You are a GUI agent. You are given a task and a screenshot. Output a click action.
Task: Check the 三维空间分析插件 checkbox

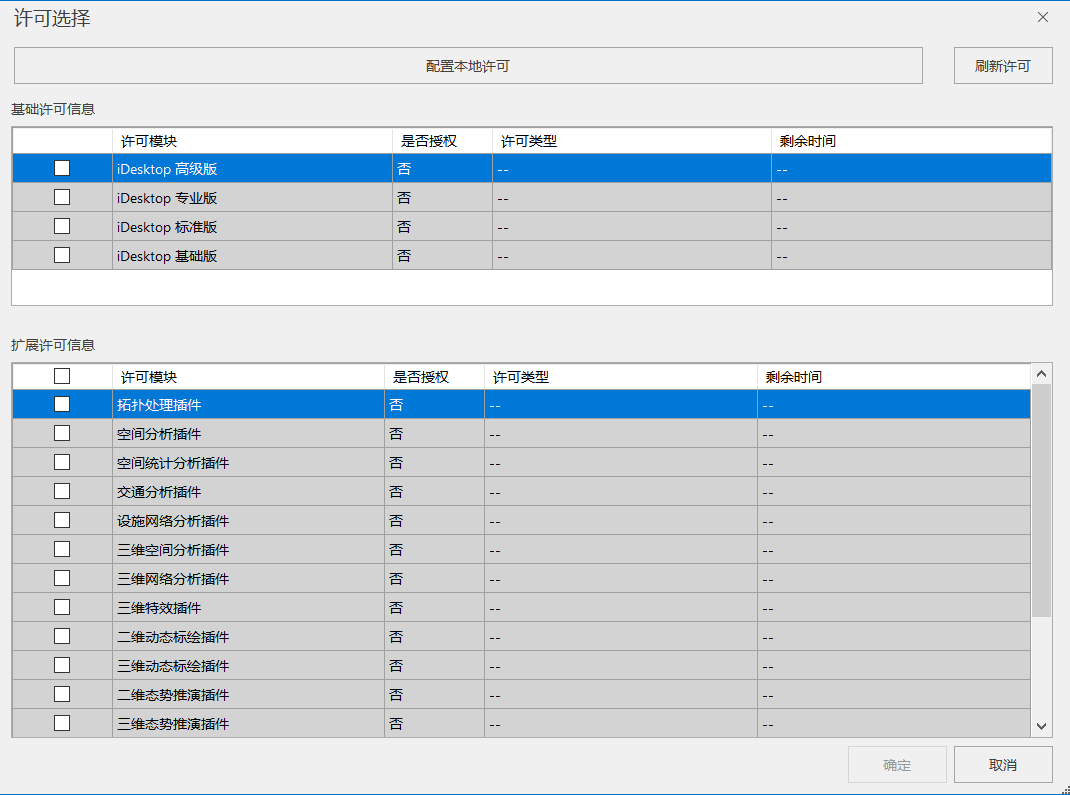point(62,549)
